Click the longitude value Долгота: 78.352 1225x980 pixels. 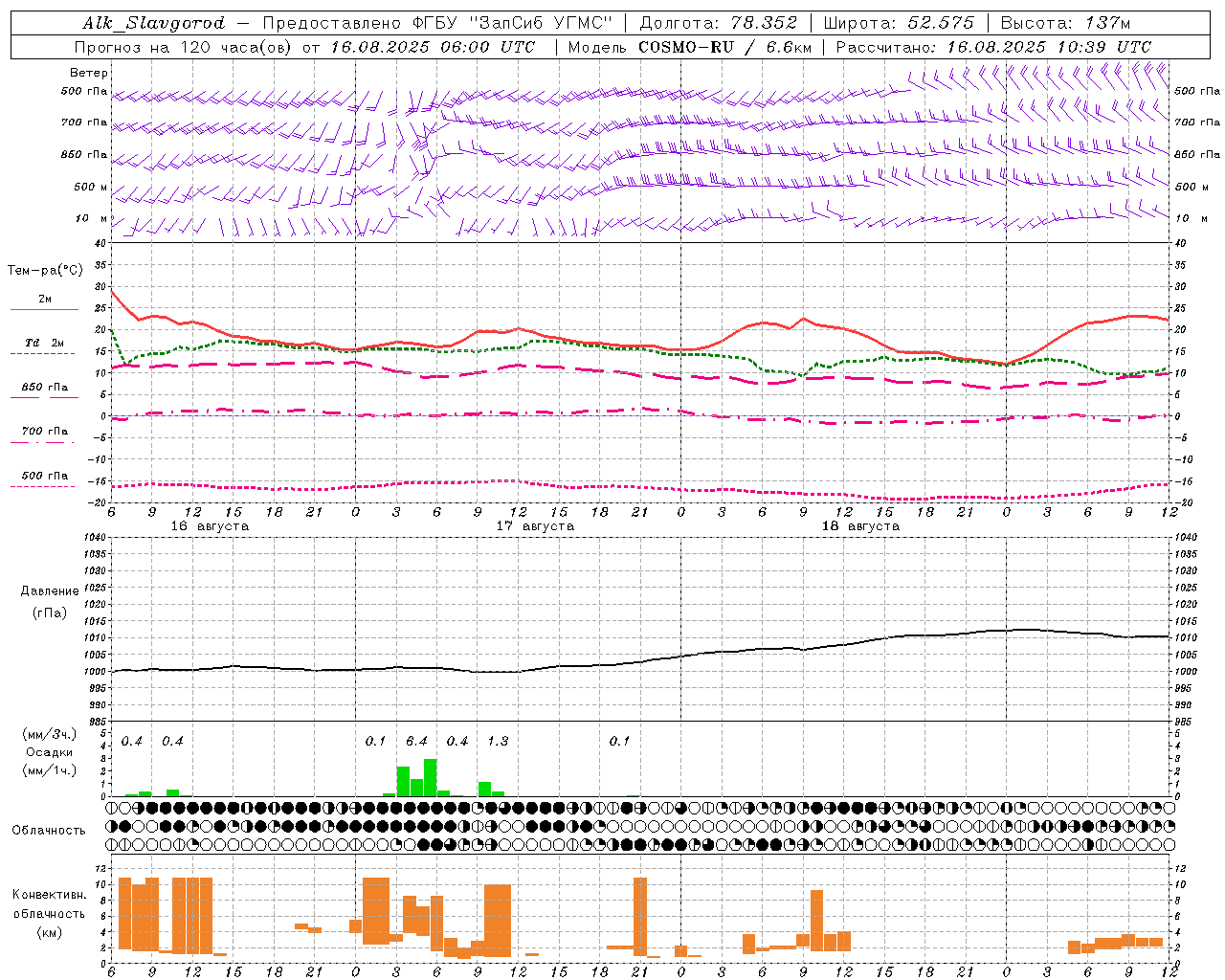coord(718,23)
